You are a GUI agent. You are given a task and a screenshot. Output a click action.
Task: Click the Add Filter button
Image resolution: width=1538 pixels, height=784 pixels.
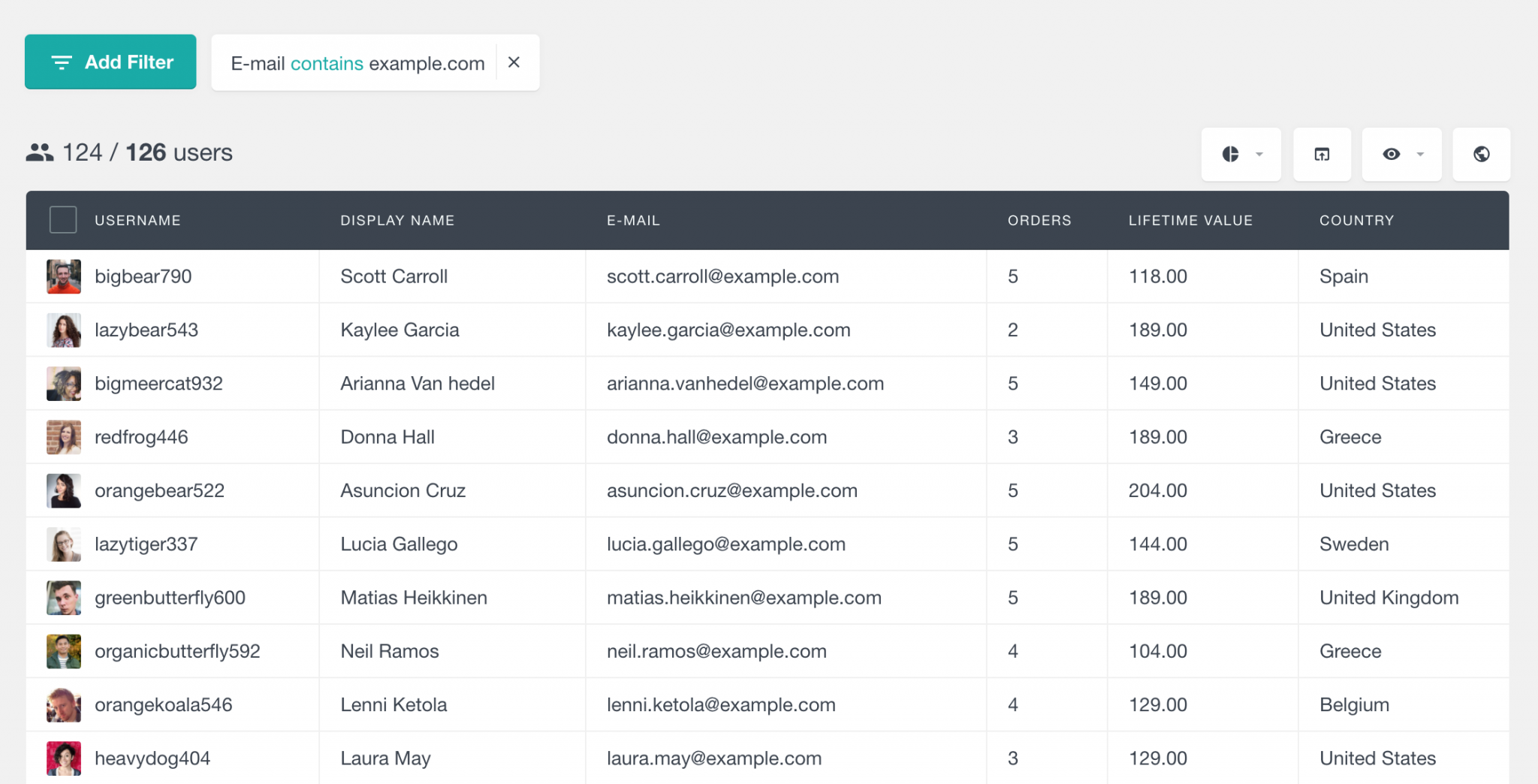(x=110, y=62)
